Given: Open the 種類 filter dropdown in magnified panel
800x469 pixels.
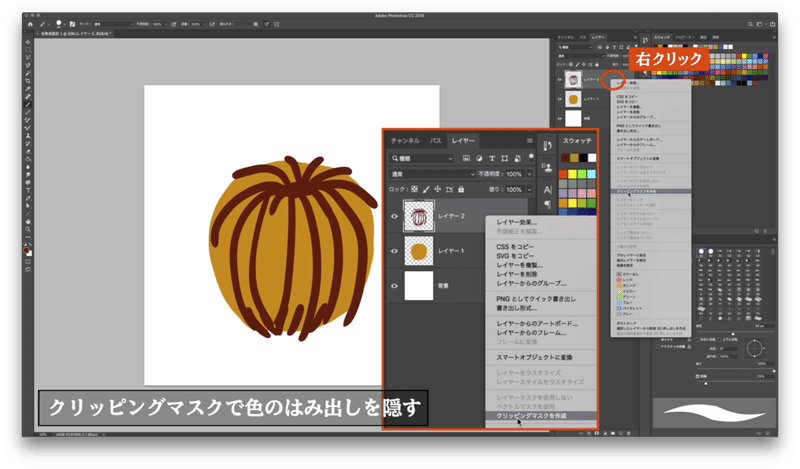Looking at the screenshot, I should 421,159.
